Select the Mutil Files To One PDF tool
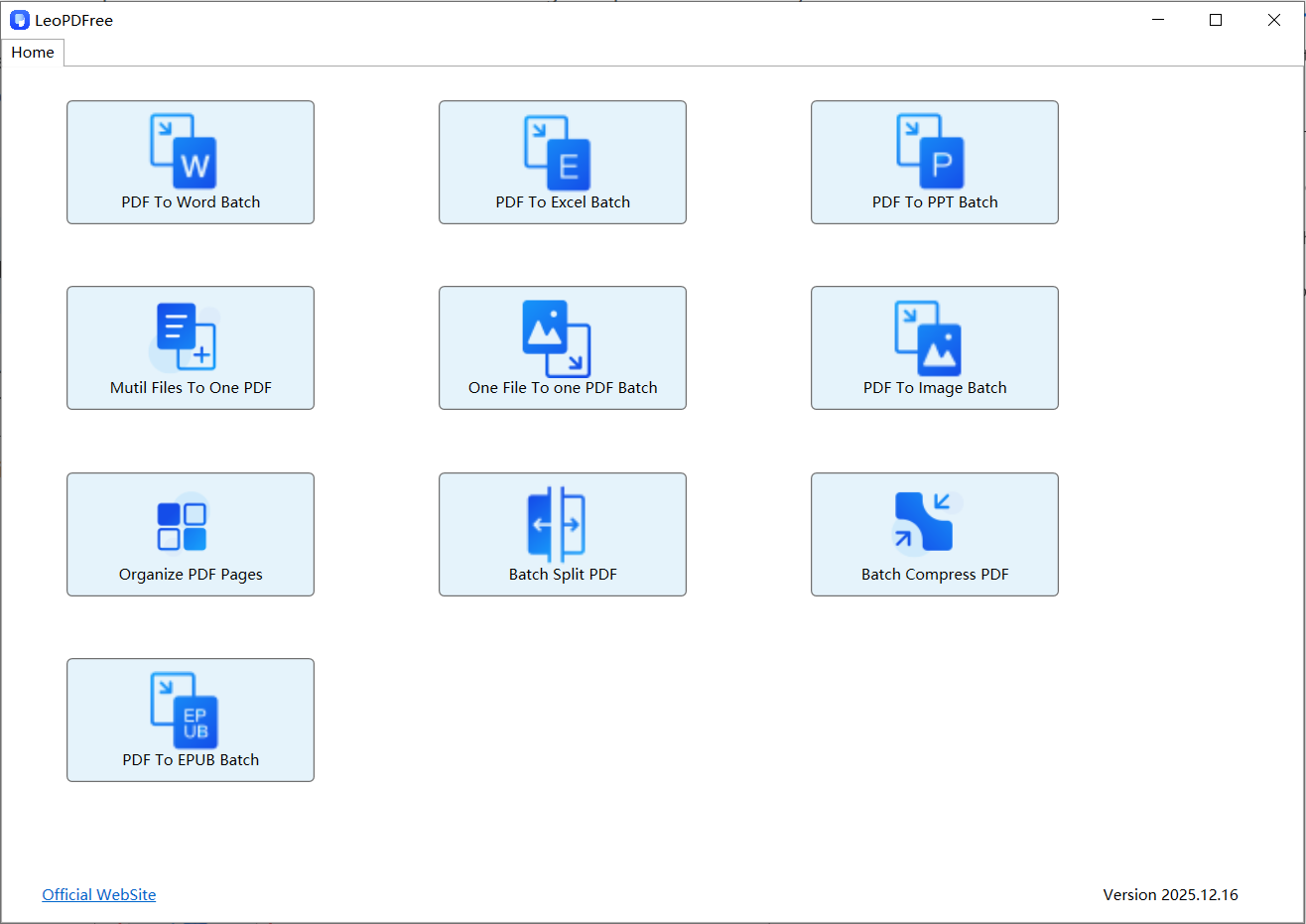 pyautogui.click(x=190, y=347)
